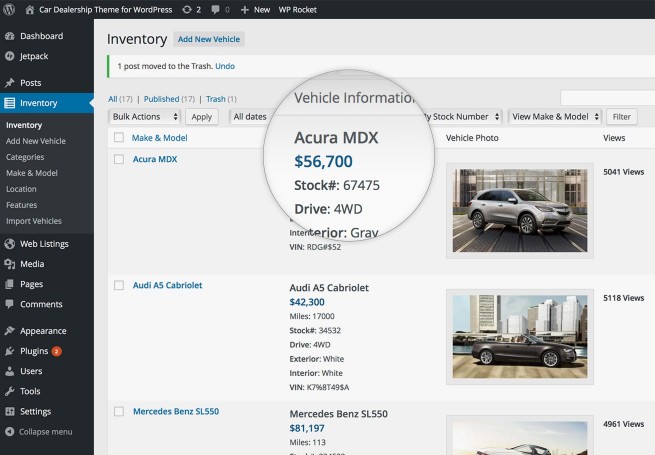This screenshot has width=655, height=455.
Task: Click the Plugins update badge showing 2
Action: 56,351
